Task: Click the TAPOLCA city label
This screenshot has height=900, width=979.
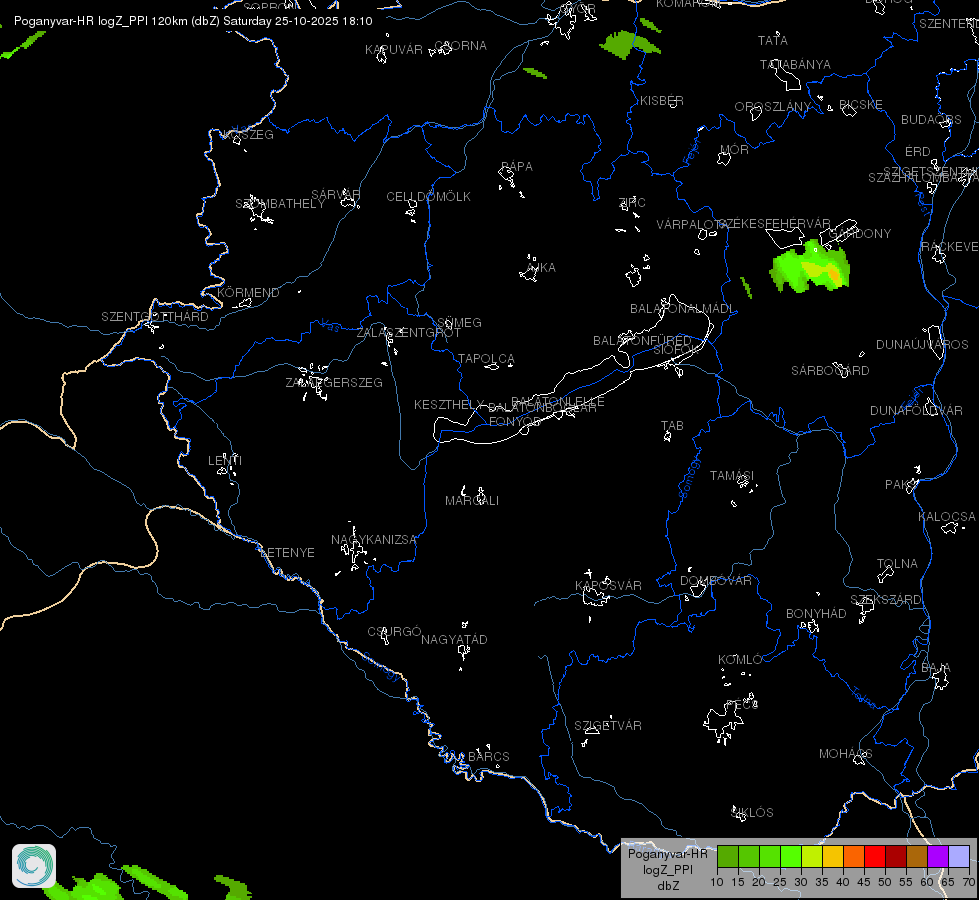Action: [x=486, y=359]
